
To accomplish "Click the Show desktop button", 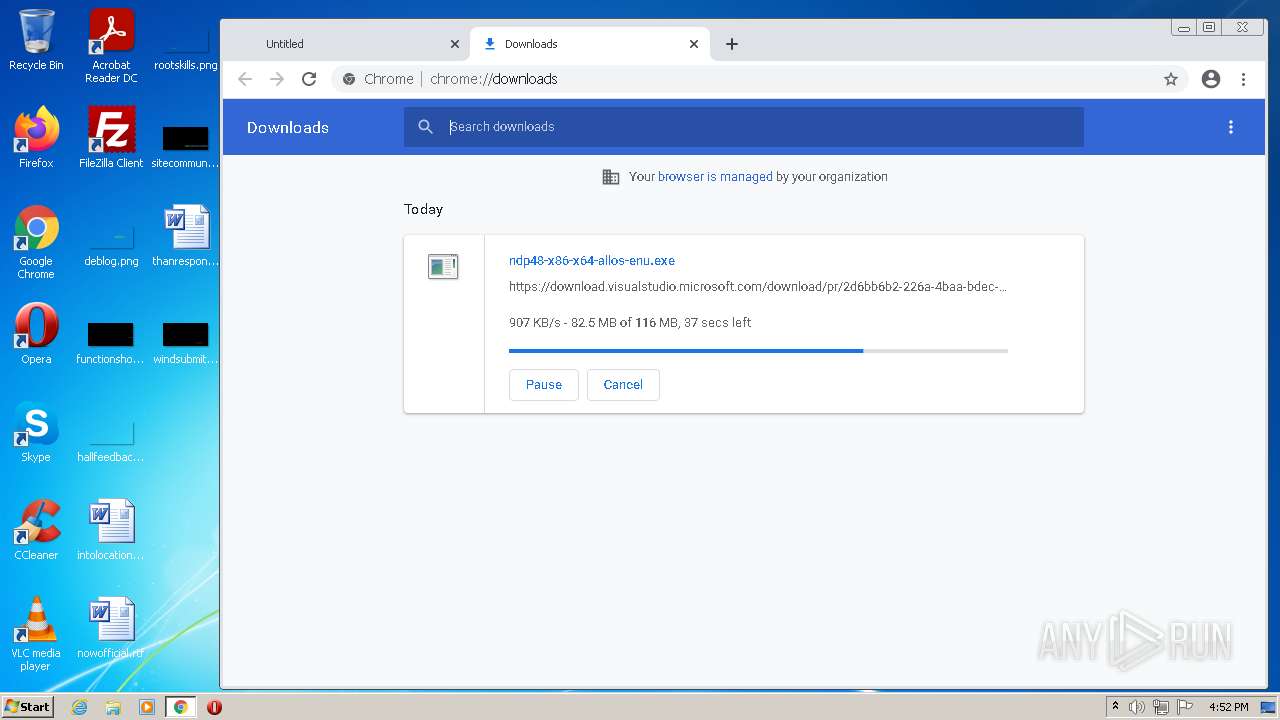I will point(1270,707).
